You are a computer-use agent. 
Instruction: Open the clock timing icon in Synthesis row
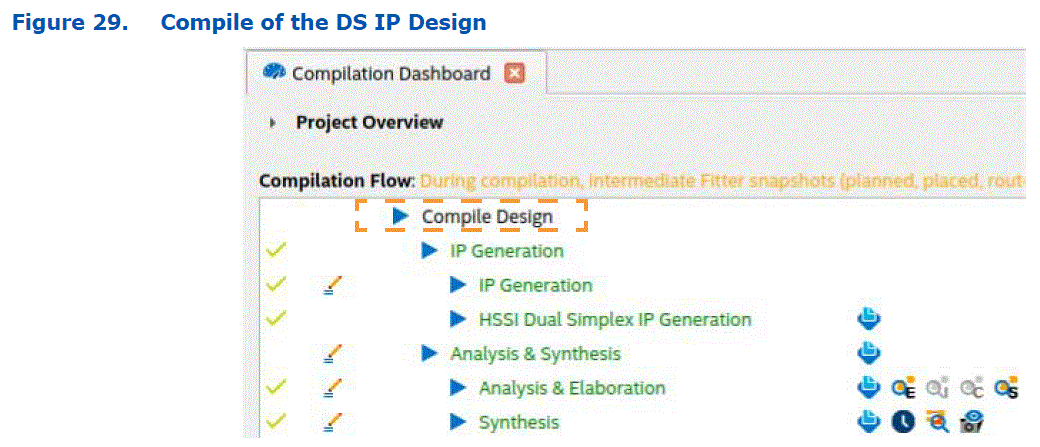(903, 422)
